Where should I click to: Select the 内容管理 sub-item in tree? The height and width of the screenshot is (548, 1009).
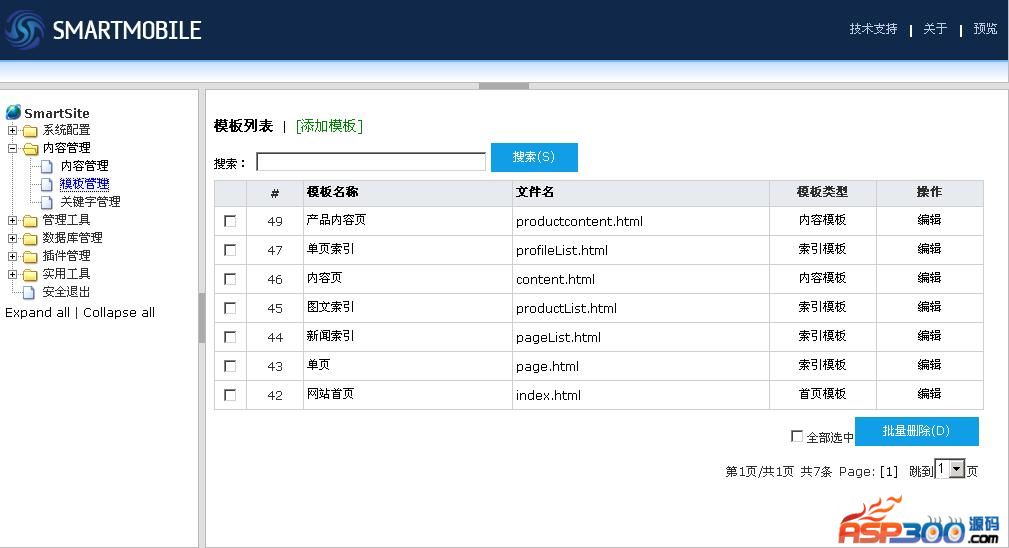coord(84,166)
